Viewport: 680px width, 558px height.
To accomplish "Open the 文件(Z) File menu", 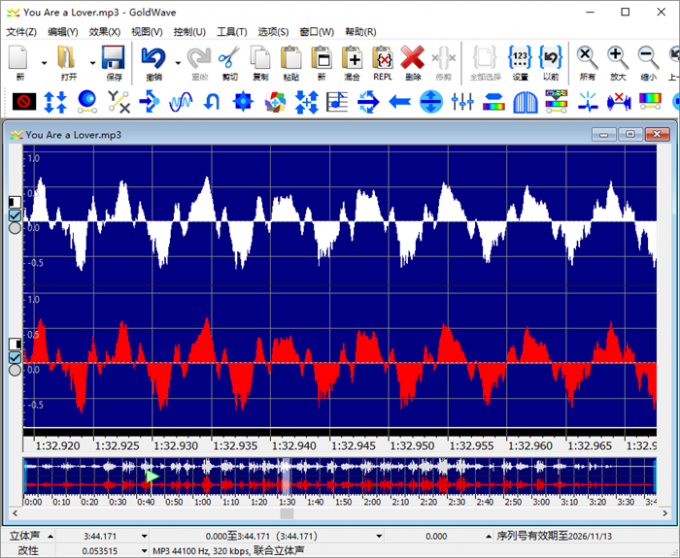I will [x=21, y=32].
